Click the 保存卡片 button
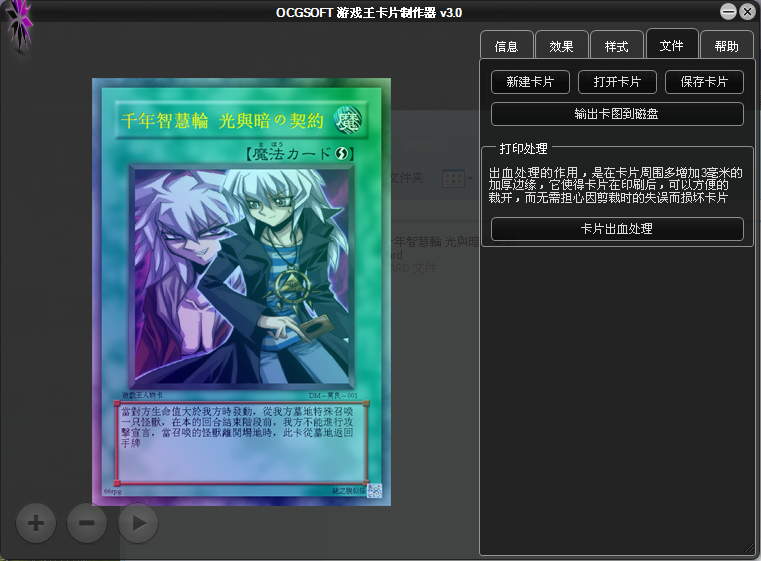The height and width of the screenshot is (561, 761). 704,82
